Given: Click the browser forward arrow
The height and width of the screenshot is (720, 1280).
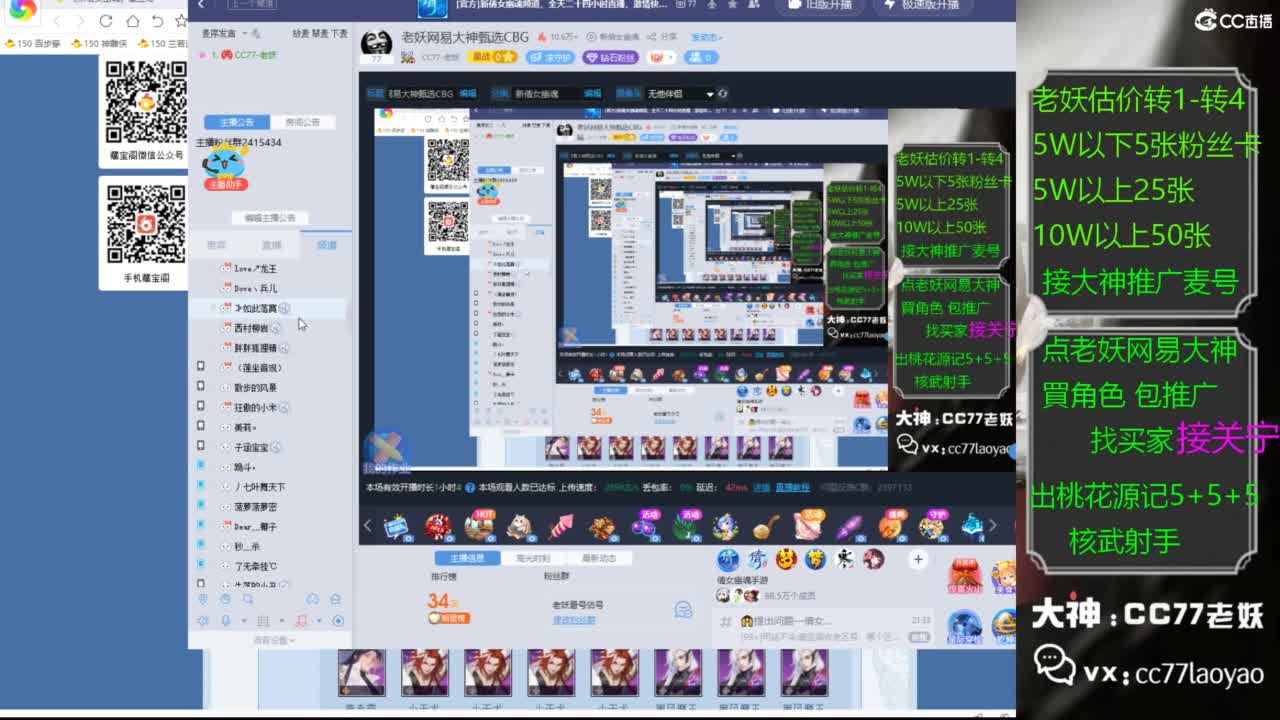Looking at the screenshot, I should point(81,21).
